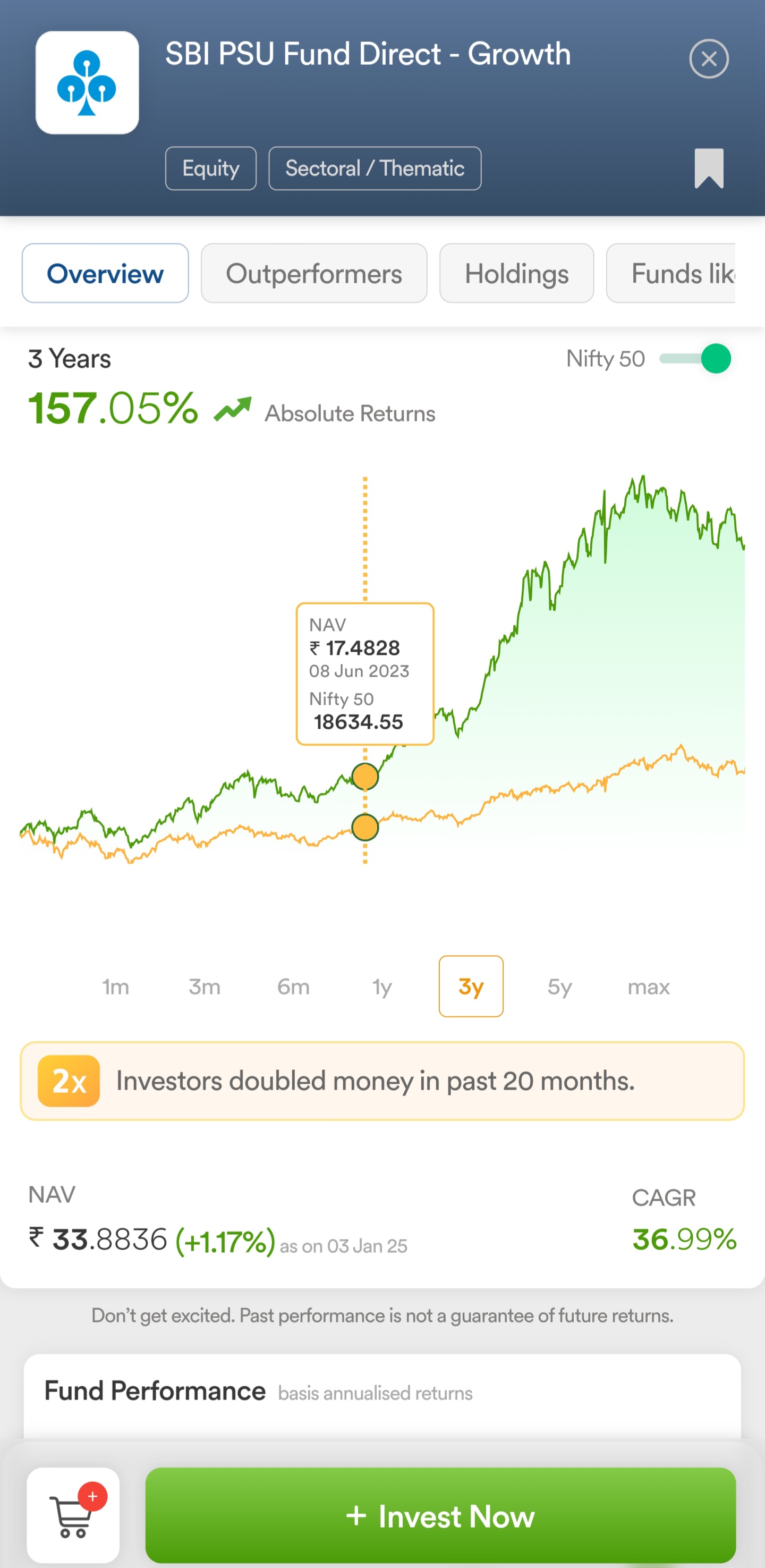Open the Outperformers tab
Image resolution: width=765 pixels, height=1568 pixels.
(314, 273)
